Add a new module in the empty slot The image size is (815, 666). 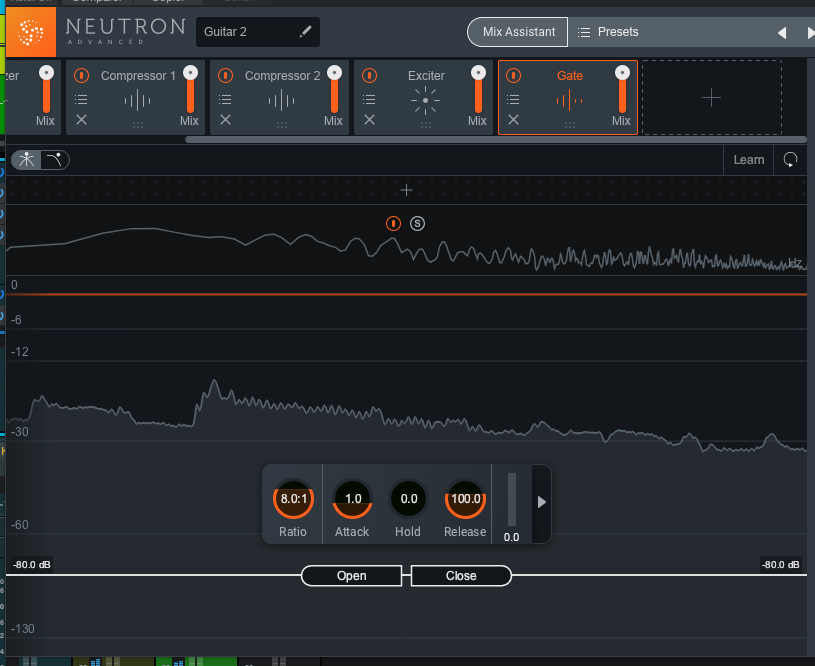click(x=711, y=98)
